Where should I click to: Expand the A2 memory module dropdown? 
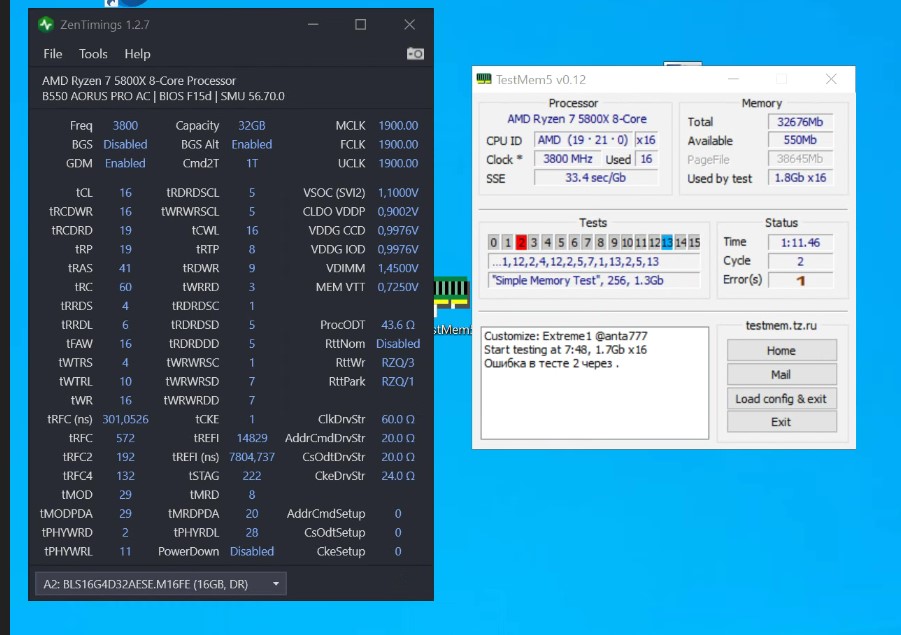point(161,584)
